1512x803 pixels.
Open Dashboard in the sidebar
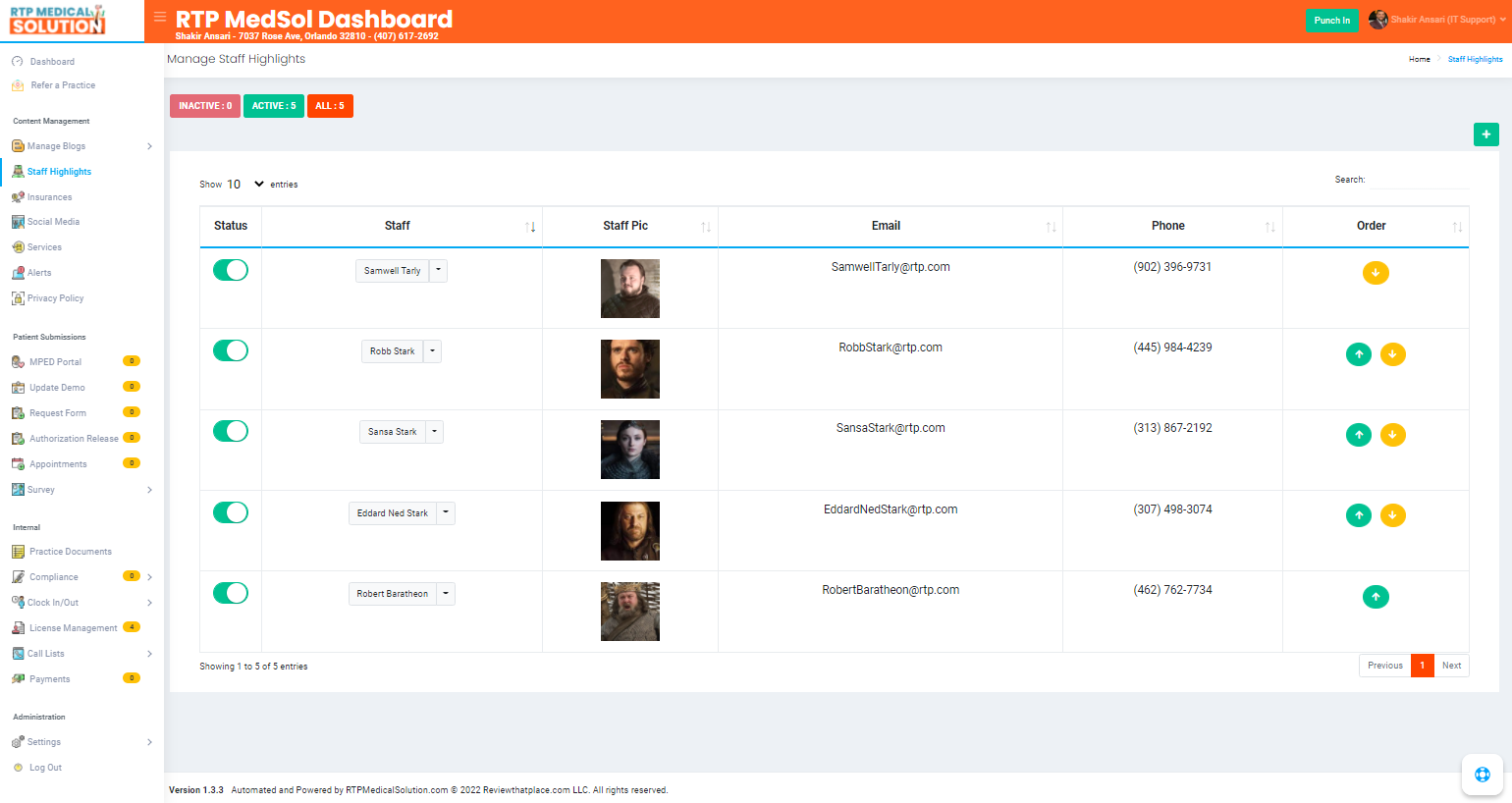coord(52,62)
